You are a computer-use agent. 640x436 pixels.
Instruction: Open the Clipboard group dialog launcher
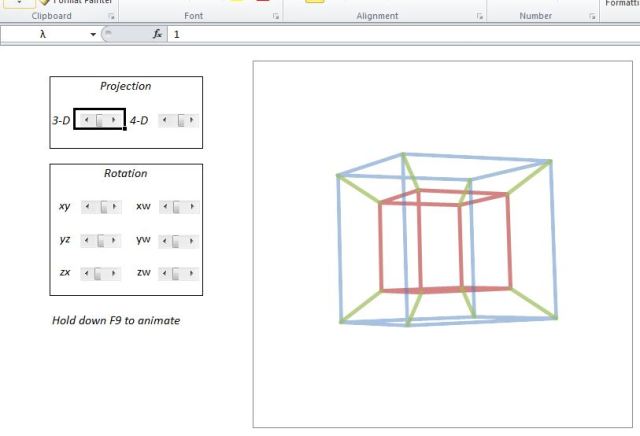(x=111, y=18)
